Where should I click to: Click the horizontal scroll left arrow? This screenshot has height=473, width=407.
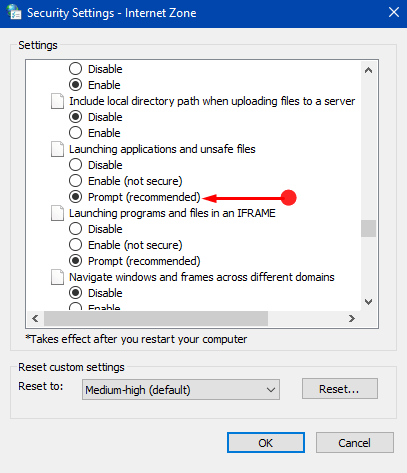35,319
